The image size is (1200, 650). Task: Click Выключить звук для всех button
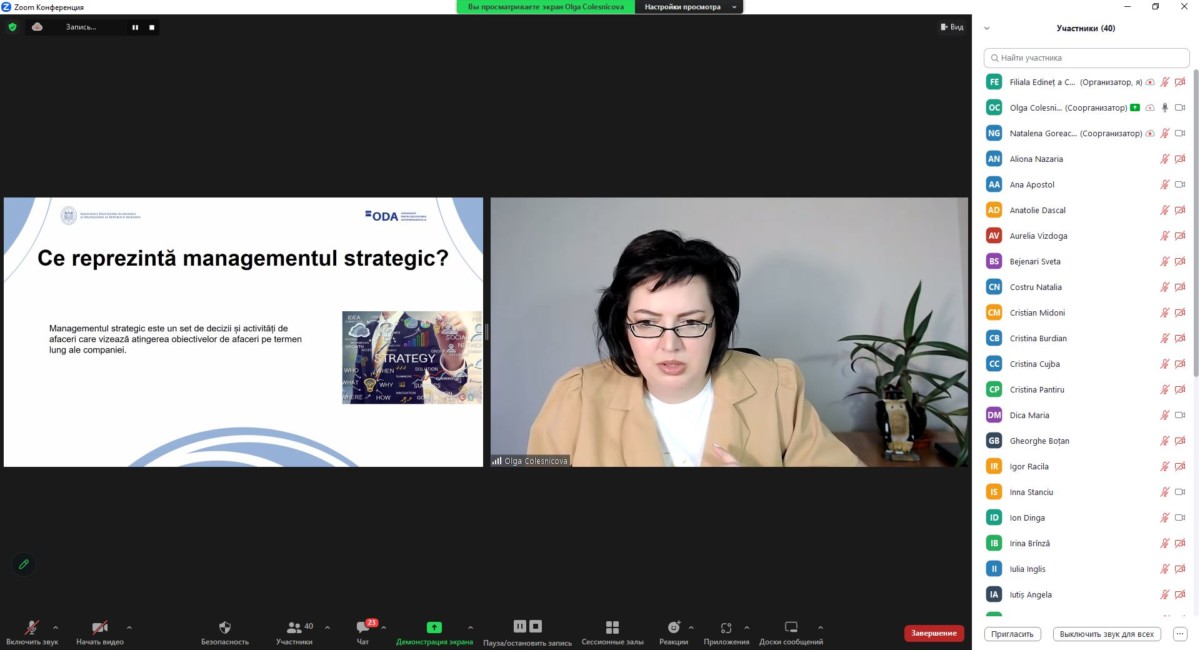[x=1107, y=634]
